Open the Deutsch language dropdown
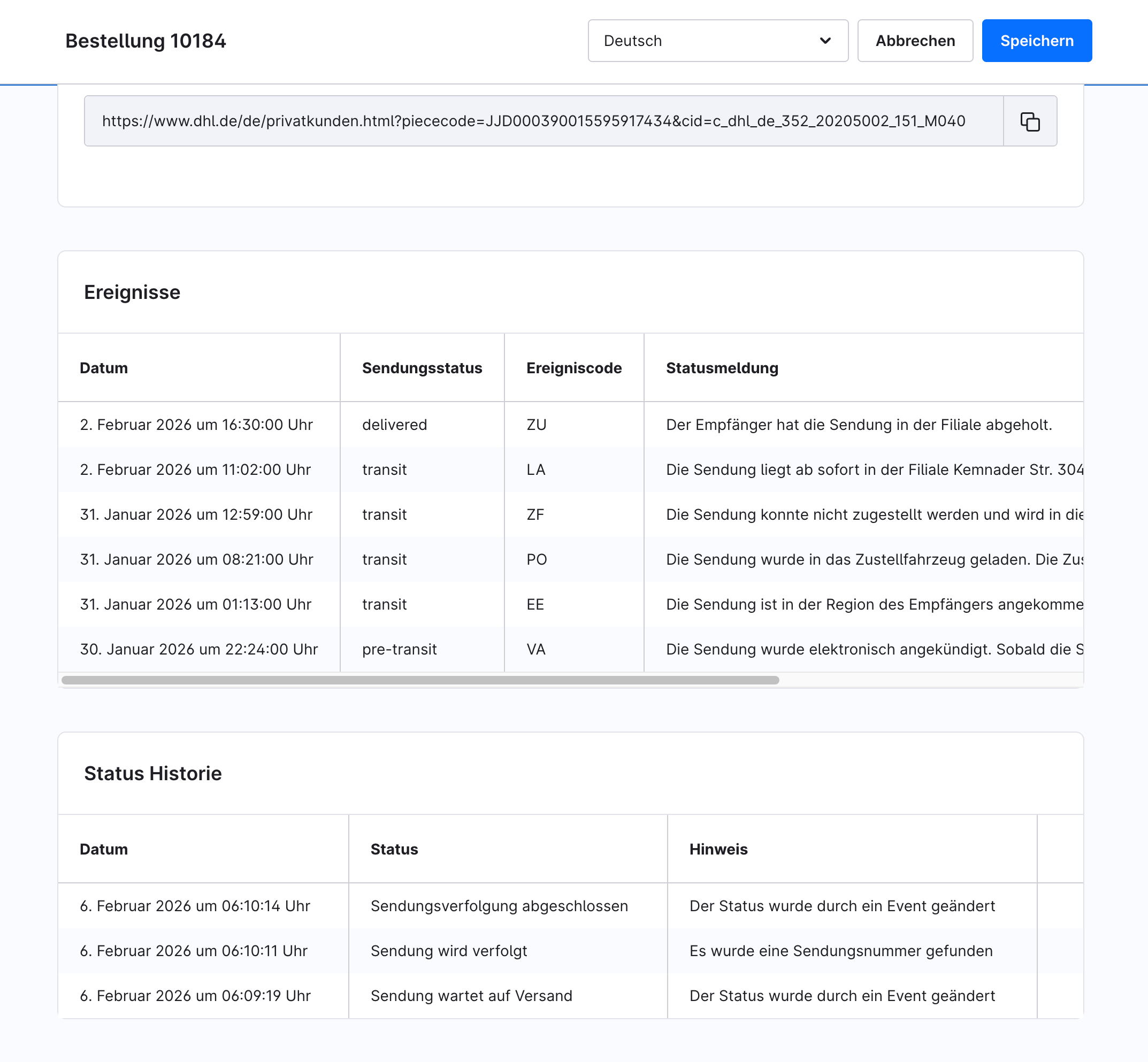 pyautogui.click(x=717, y=41)
